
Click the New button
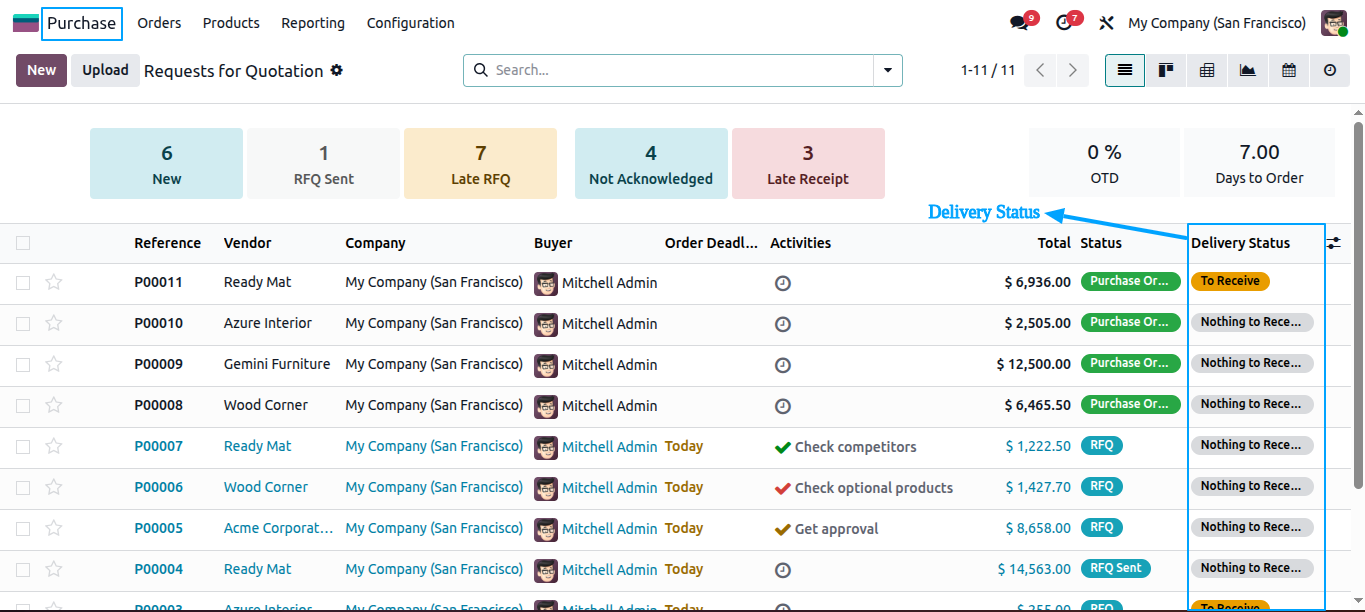(41, 70)
